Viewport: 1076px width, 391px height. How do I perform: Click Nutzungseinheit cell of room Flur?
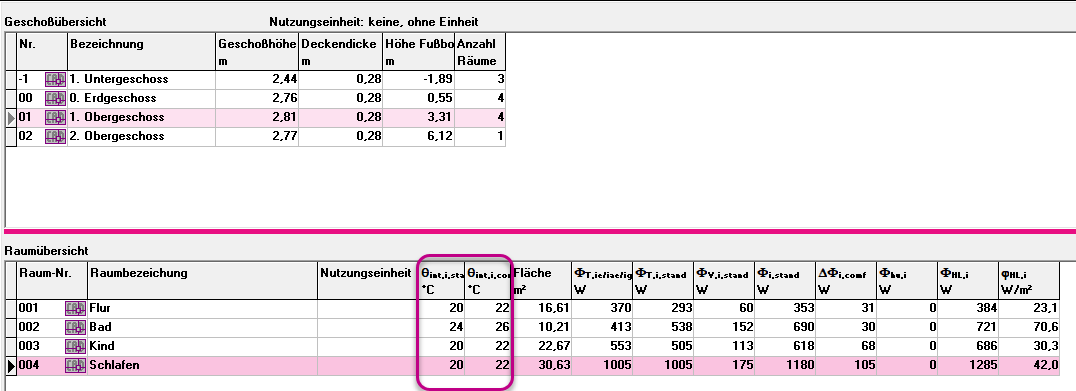coord(369,308)
